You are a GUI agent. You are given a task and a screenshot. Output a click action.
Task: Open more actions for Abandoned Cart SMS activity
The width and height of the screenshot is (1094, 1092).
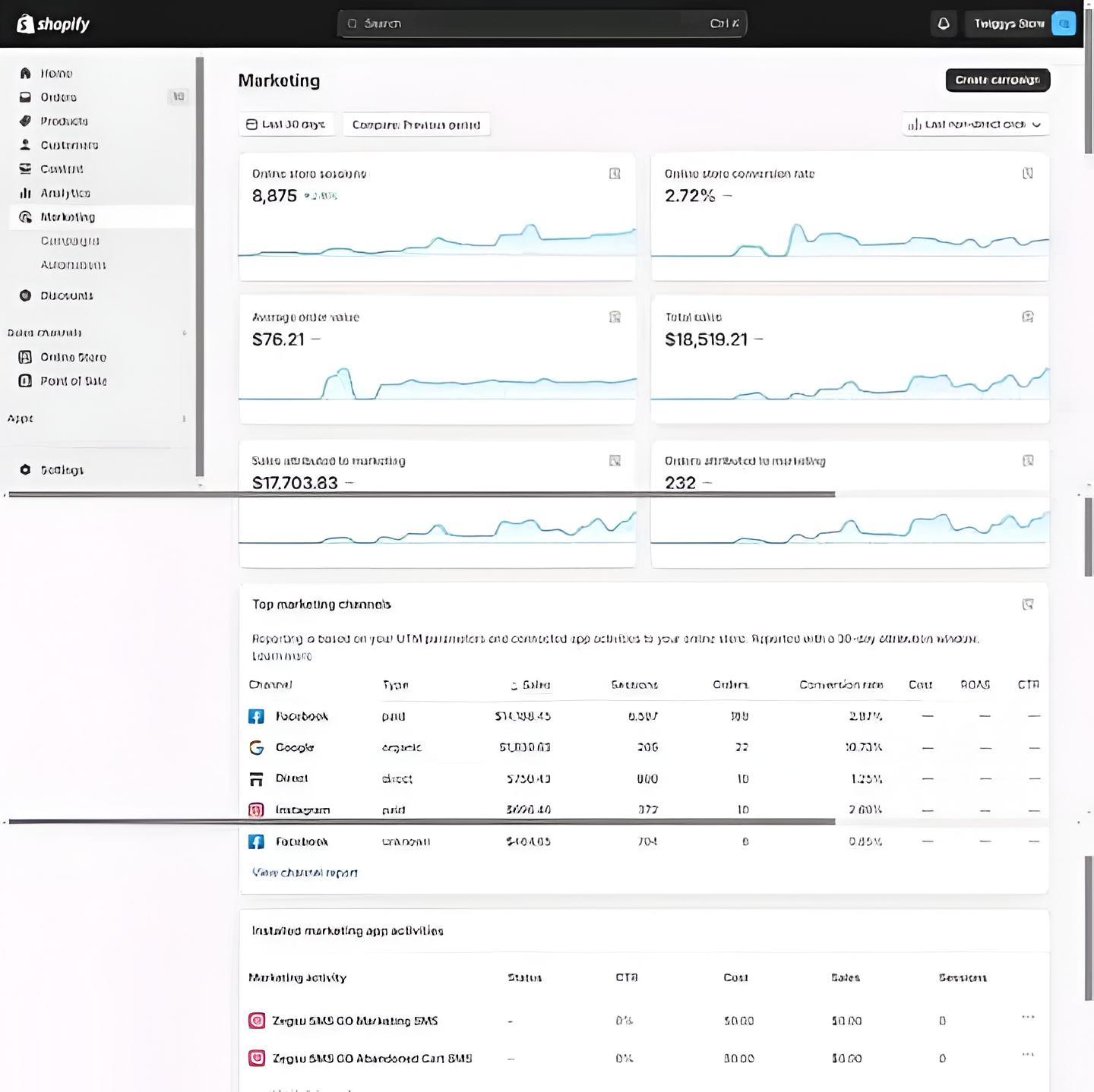coord(1027,1054)
